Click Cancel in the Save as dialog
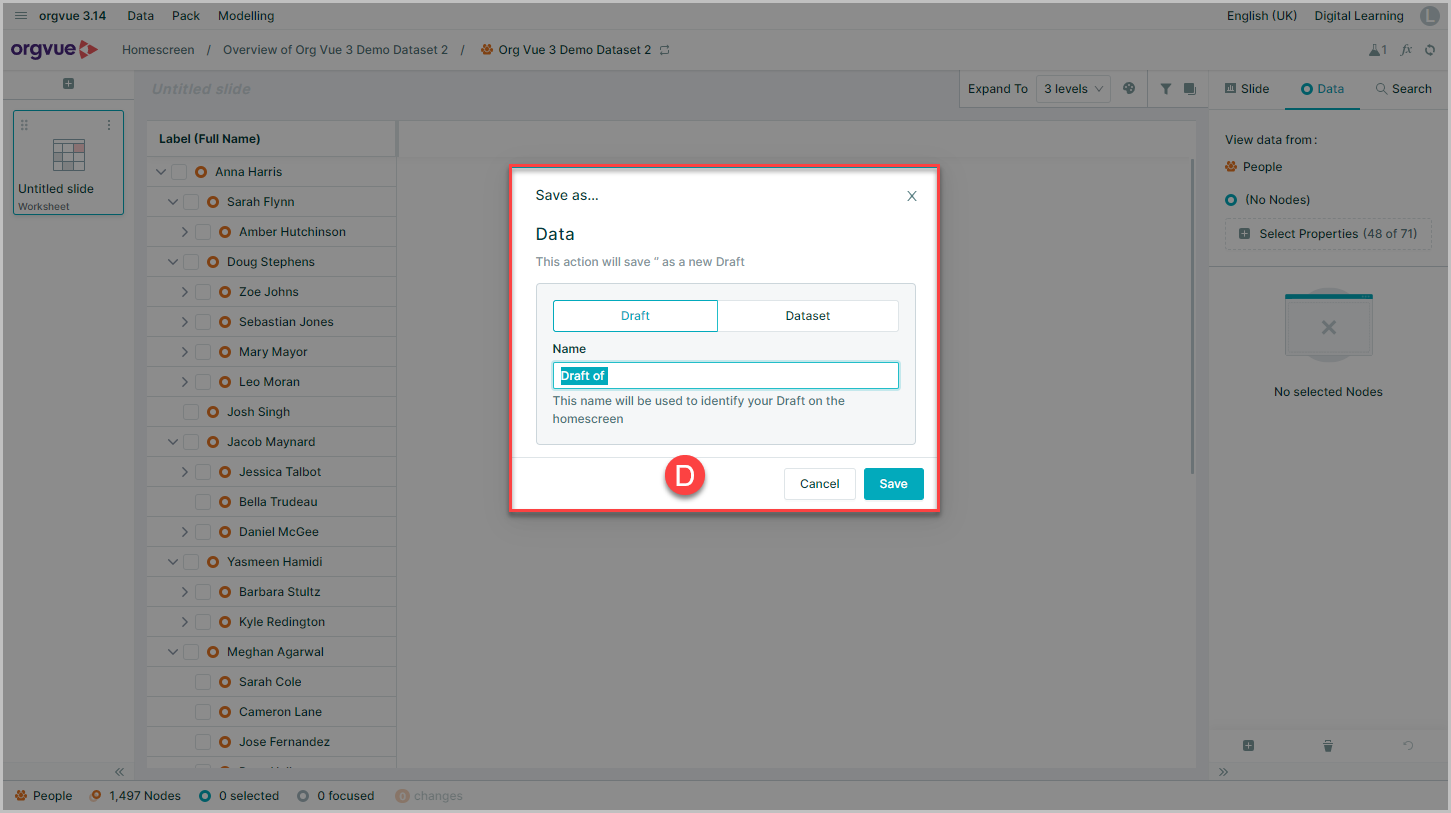This screenshot has width=1451, height=813. [x=820, y=484]
